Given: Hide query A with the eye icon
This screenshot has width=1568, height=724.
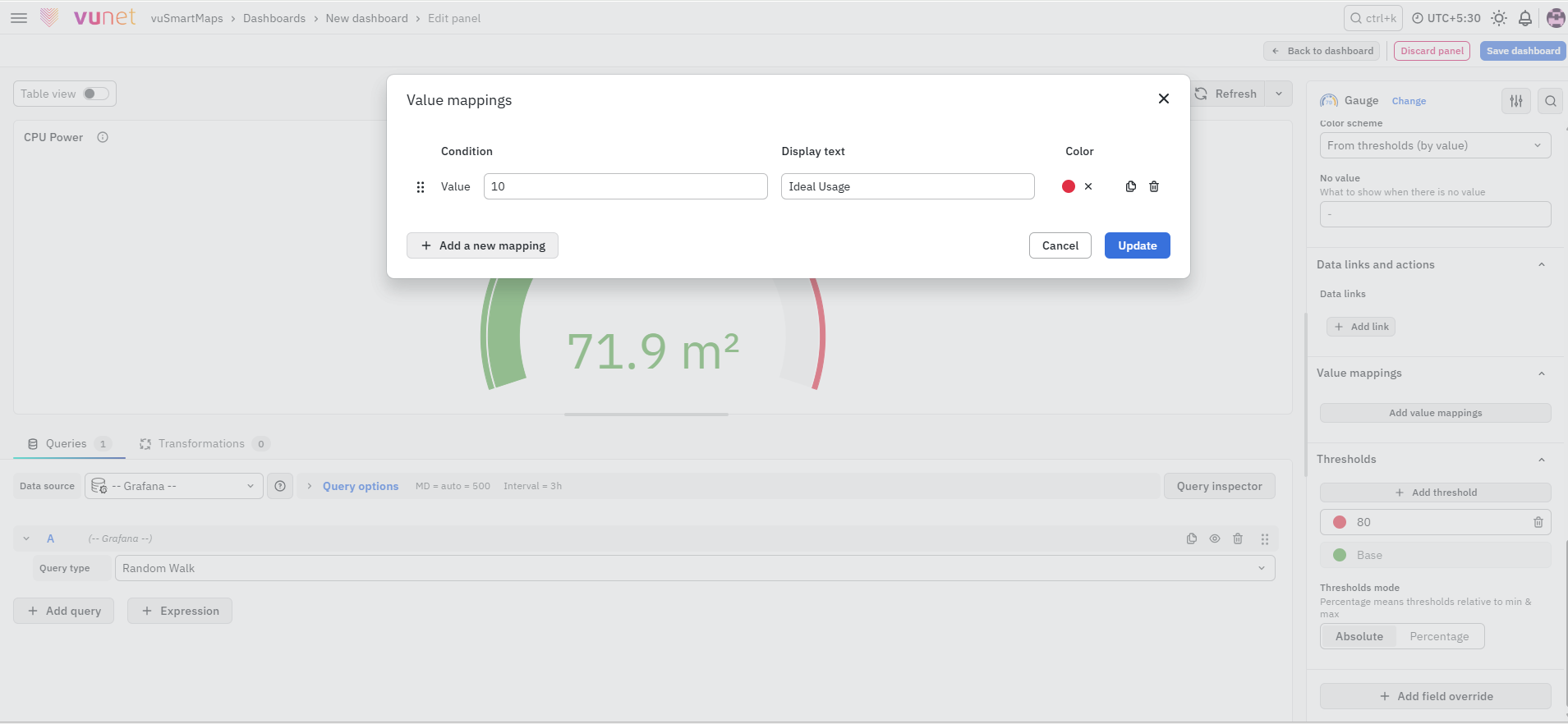Looking at the screenshot, I should [x=1215, y=538].
